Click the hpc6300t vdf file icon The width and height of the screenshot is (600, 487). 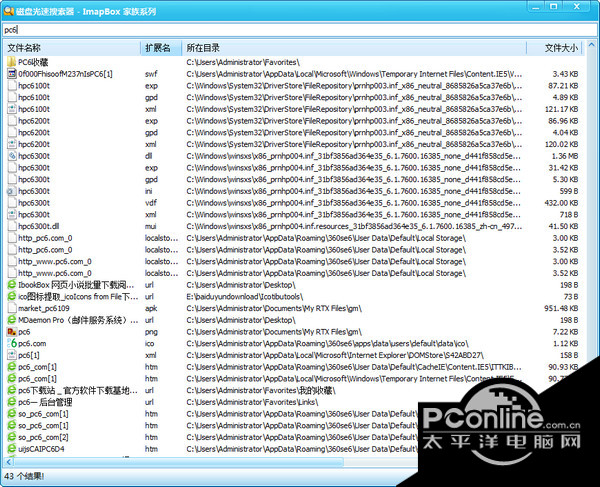(x=12, y=203)
